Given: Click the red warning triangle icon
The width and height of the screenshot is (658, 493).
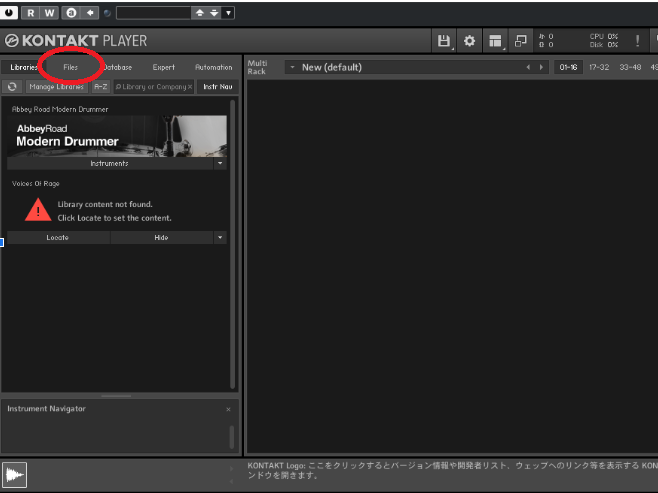Looking at the screenshot, I should click(x=38, y=210).
